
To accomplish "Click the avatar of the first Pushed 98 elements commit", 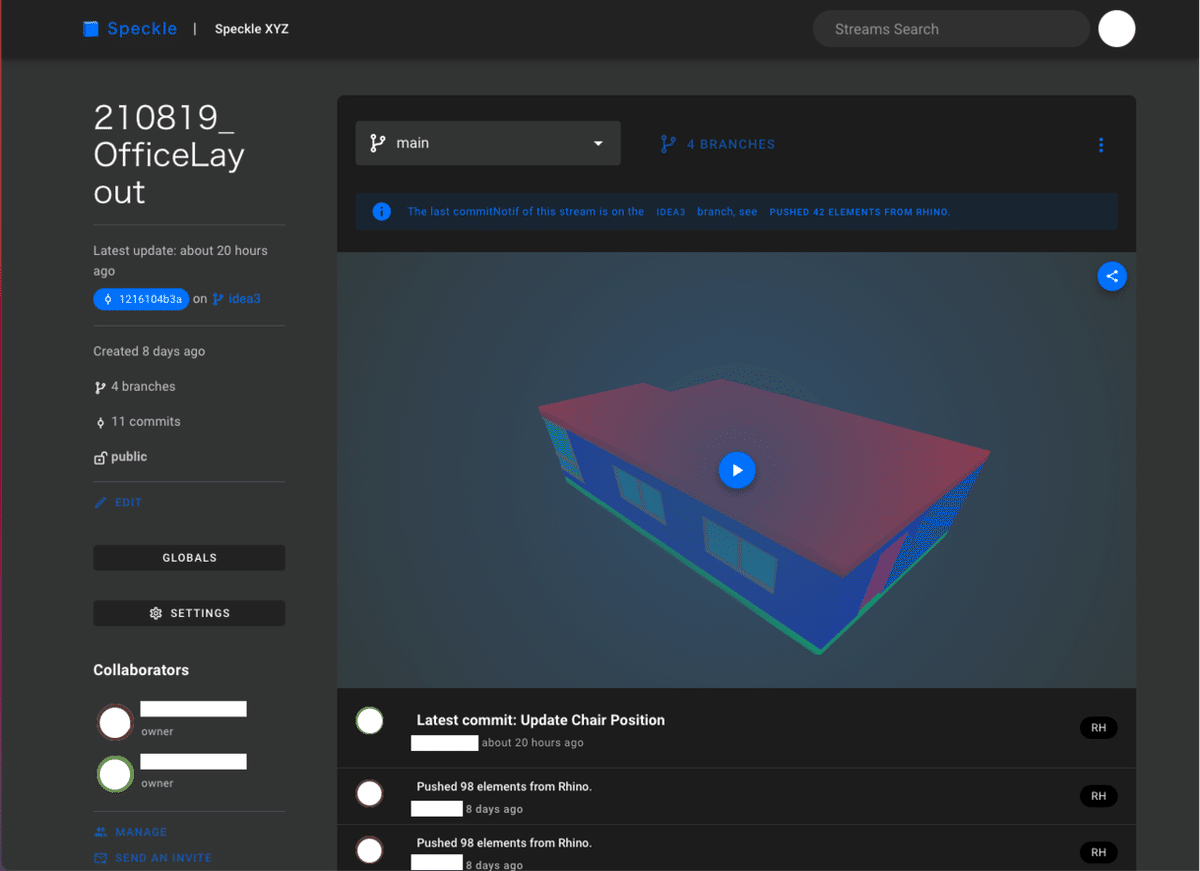I will pos(370,794).
